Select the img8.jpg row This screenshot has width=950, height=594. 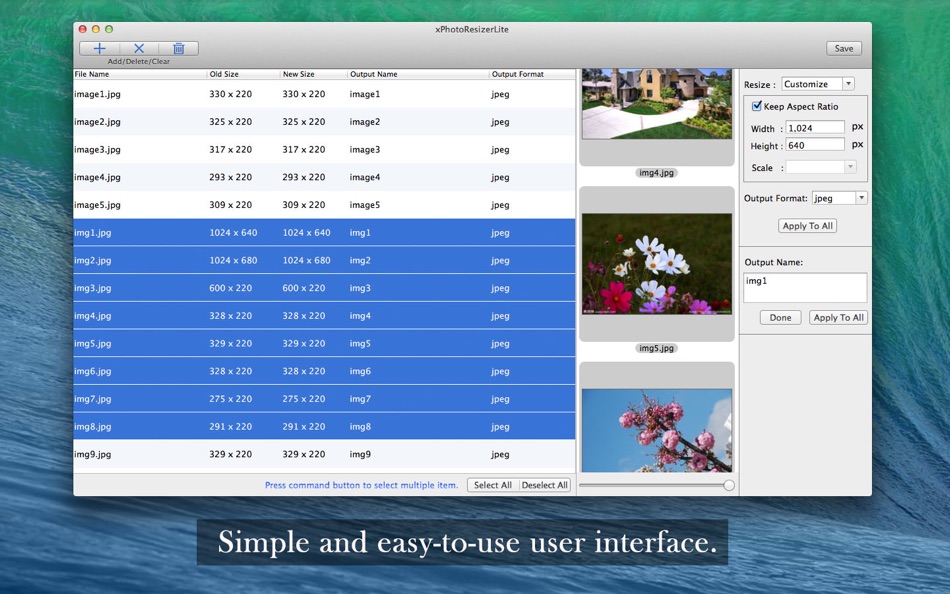324,426
